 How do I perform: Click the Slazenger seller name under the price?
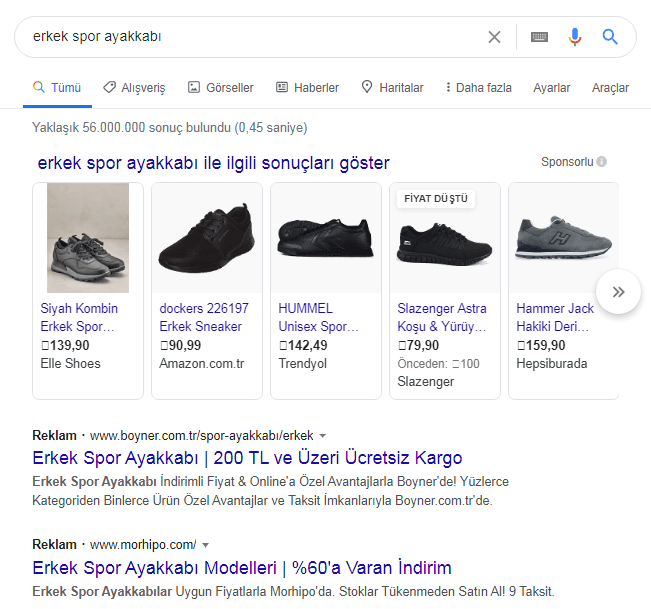pyautogui.click(x=426, y=381)
